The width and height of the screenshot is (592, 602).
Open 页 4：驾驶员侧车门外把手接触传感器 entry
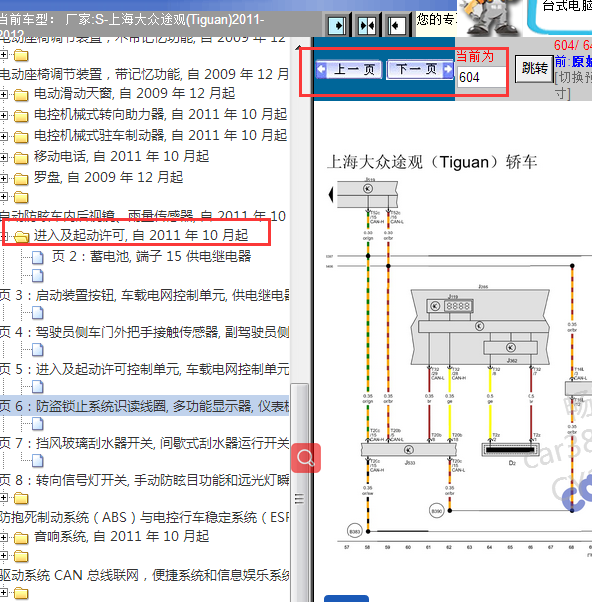click(x=144, y=332)
